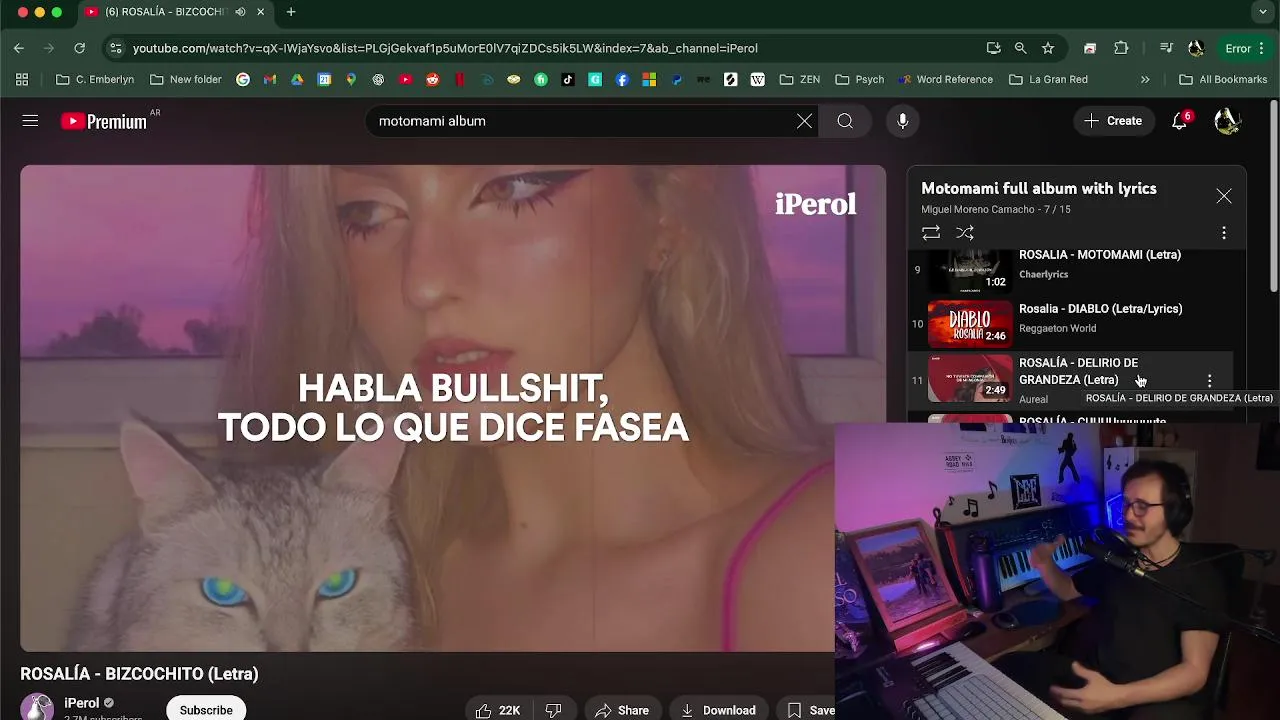Open Word Reference bookmark
This screenshot has height=720, width=1280.
pyautogui.click(x=945, y=79)
